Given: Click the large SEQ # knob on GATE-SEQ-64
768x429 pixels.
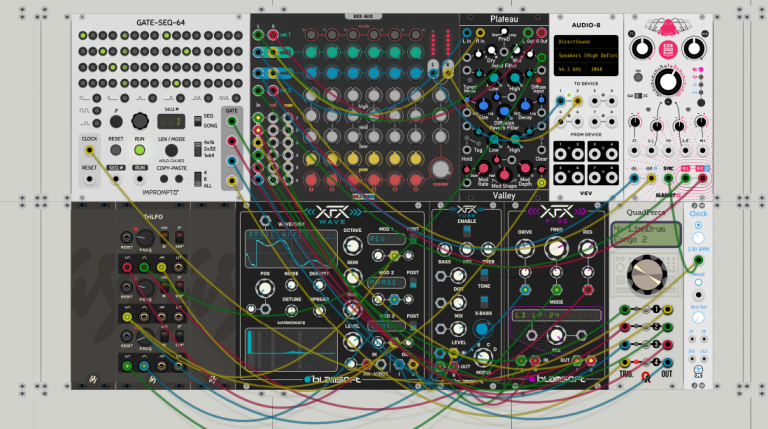Looking at the screenshot, I should (140, 120).
